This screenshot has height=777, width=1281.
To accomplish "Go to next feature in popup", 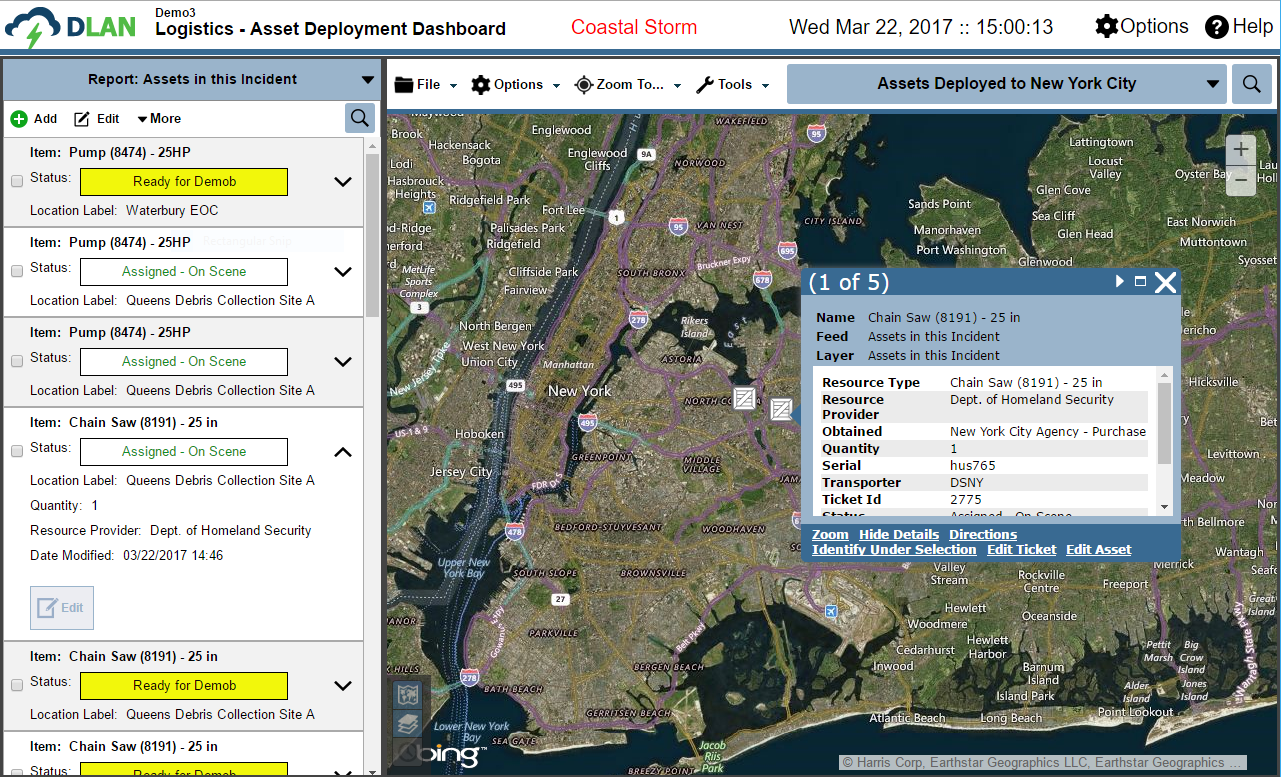I will pos(1120,282).
